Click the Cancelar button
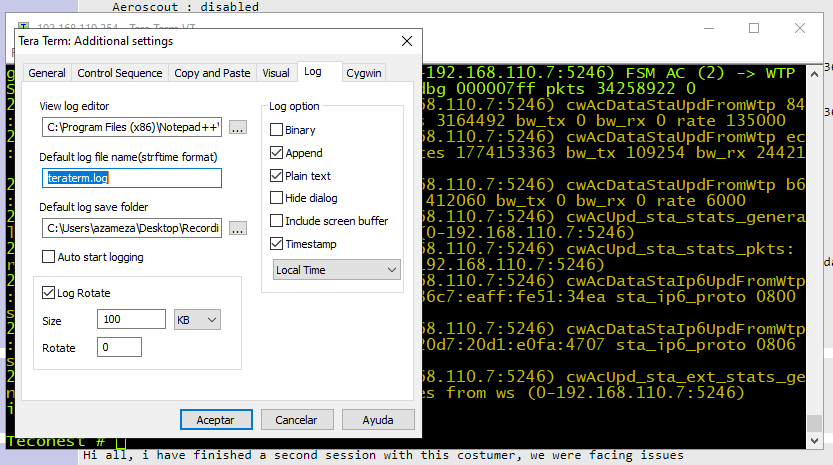Viewport: 833px width, 465px height. coord(296,420)
